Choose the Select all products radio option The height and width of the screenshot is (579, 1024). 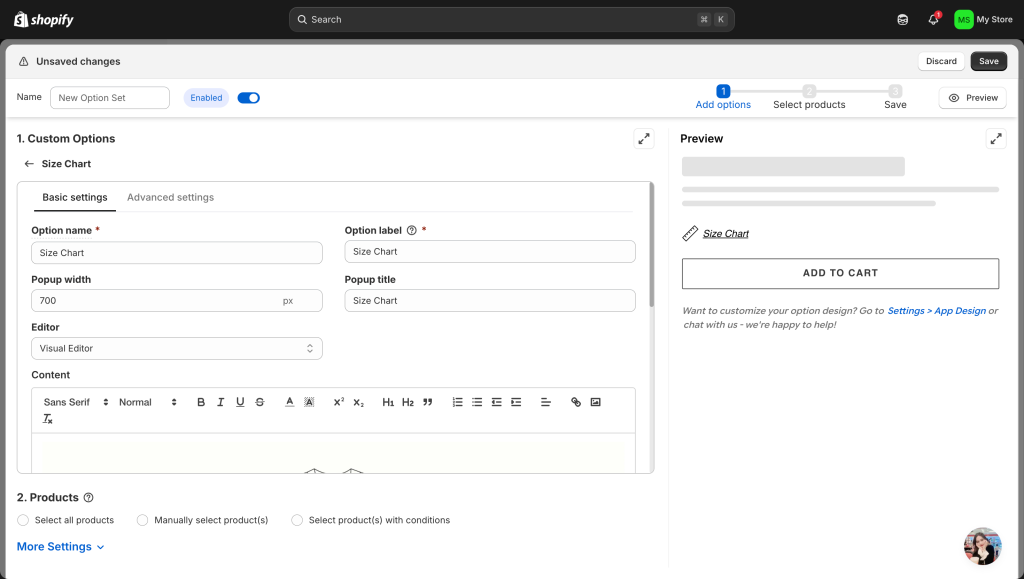[x=23, y=520]
